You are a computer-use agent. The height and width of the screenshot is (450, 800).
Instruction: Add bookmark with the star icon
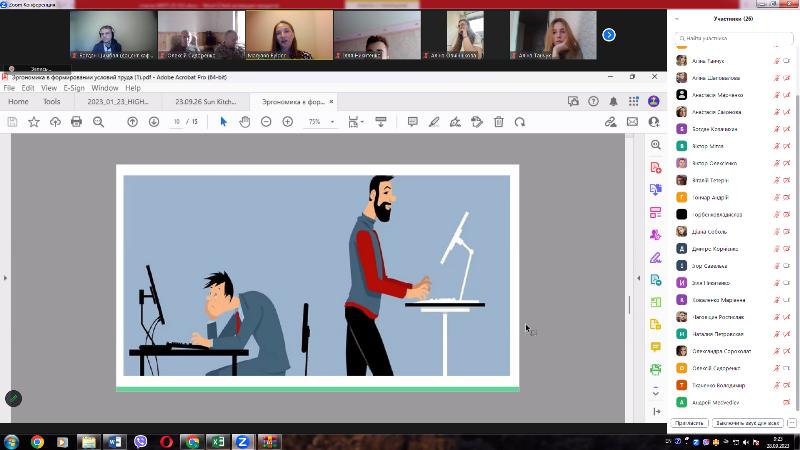coord(34,122)
